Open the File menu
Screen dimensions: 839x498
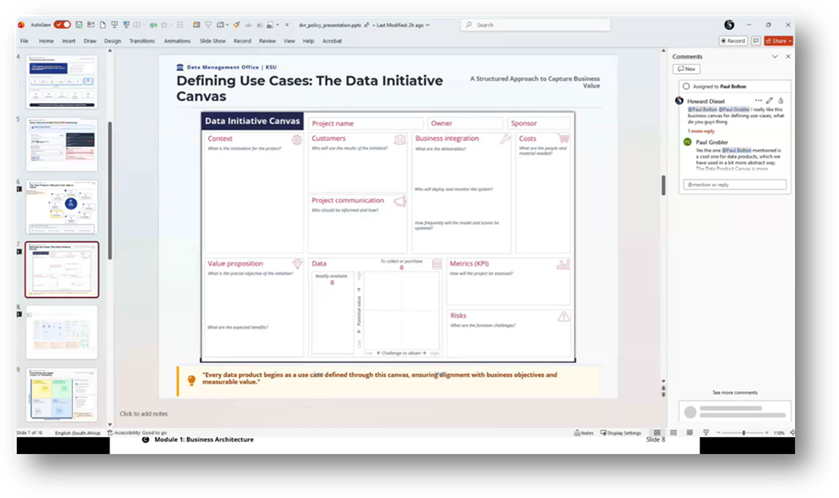click(24, 41)
